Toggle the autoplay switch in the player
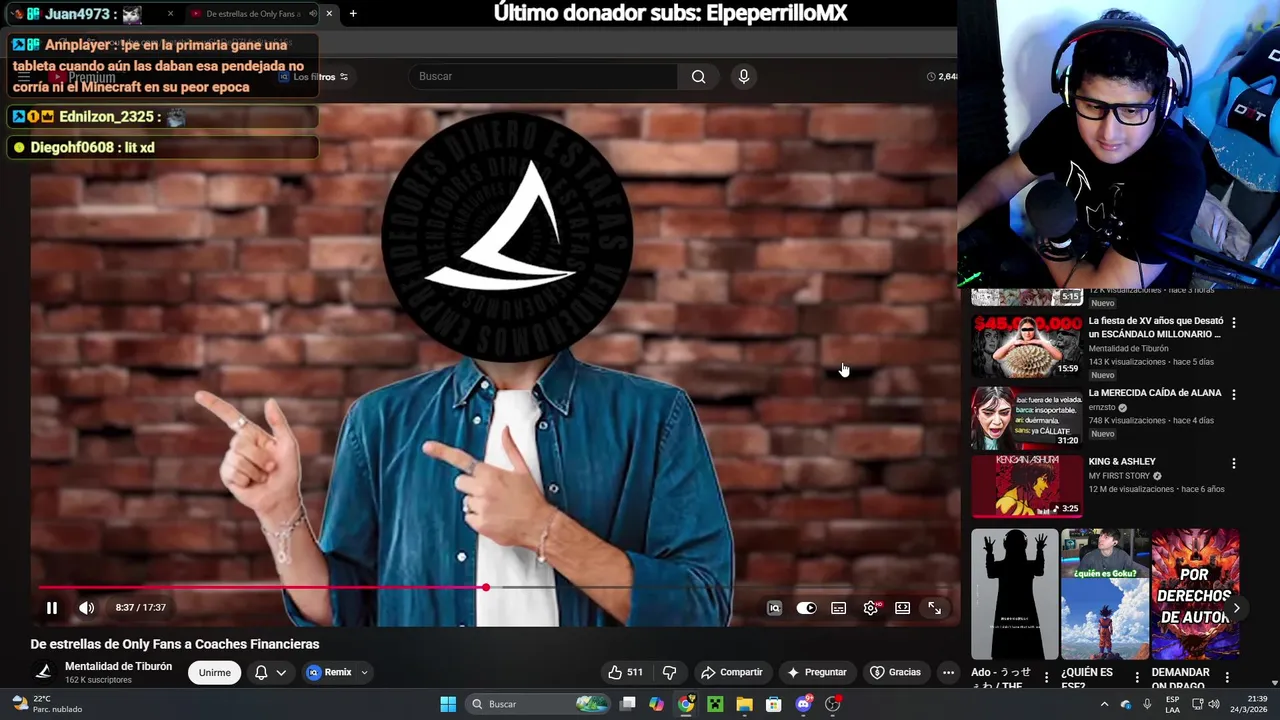The width and height of the screenshot is (1280, 720). 806,608
